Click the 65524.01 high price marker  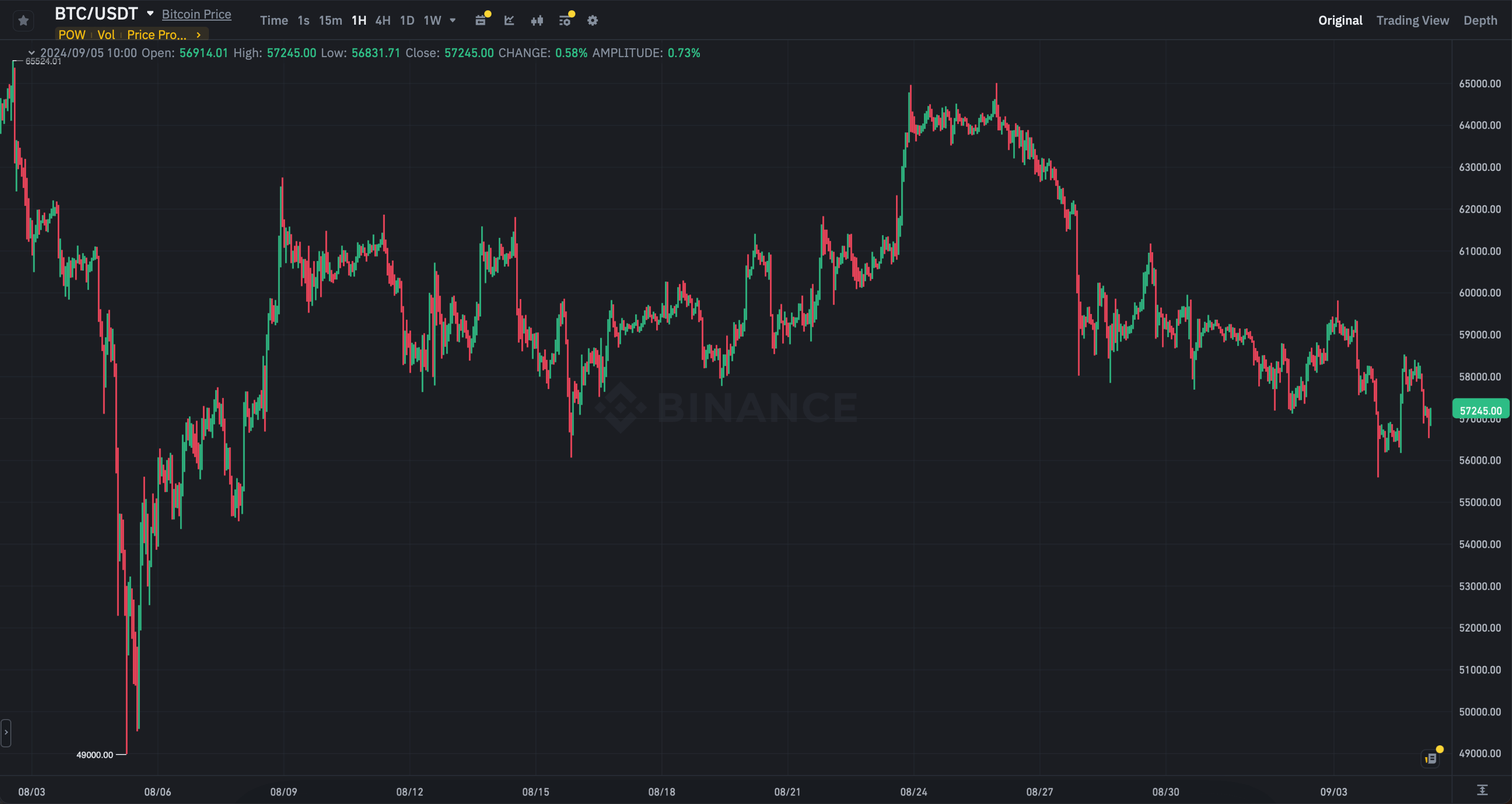[x=43, y=61]
